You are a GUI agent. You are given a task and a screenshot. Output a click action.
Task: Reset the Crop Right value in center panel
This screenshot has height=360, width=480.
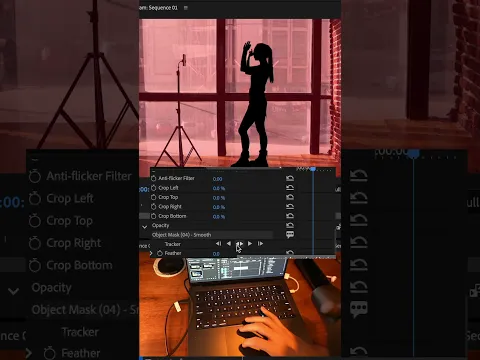pos(290,207)
